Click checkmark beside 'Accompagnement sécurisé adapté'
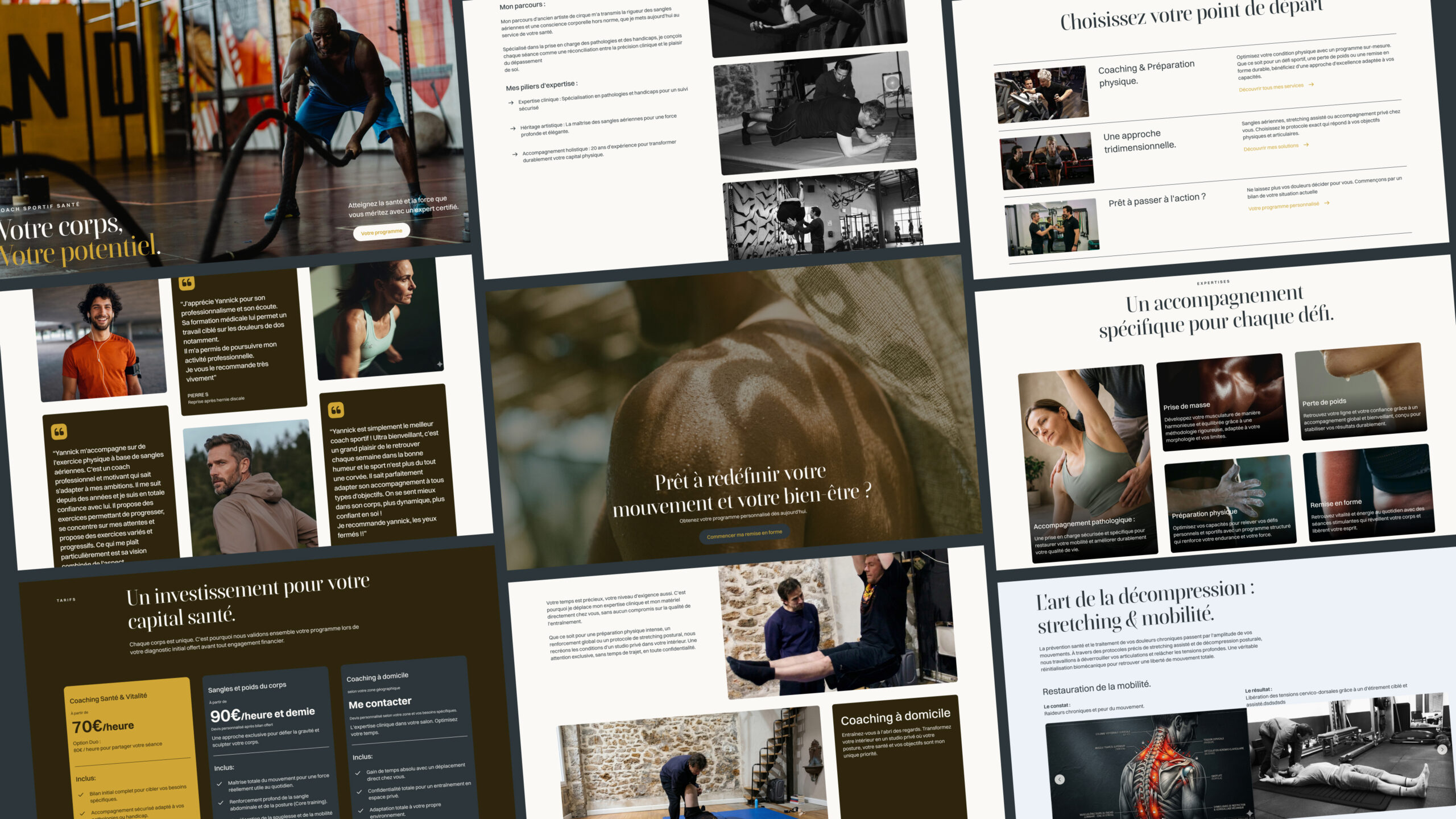The width and height of the screenshot is (1456, 819). [x=82, y=813]
